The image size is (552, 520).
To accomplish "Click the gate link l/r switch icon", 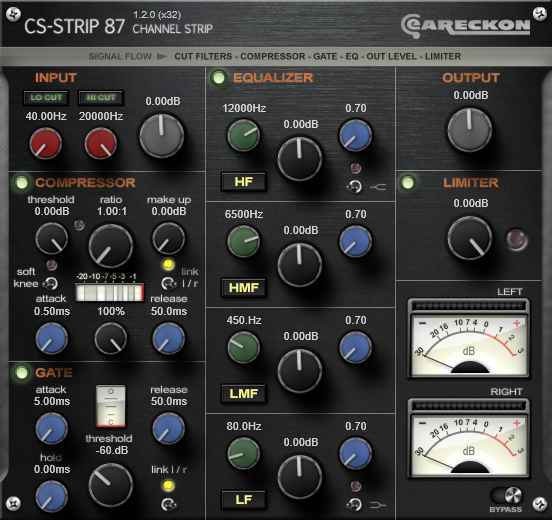I will [x=168, y=504].
